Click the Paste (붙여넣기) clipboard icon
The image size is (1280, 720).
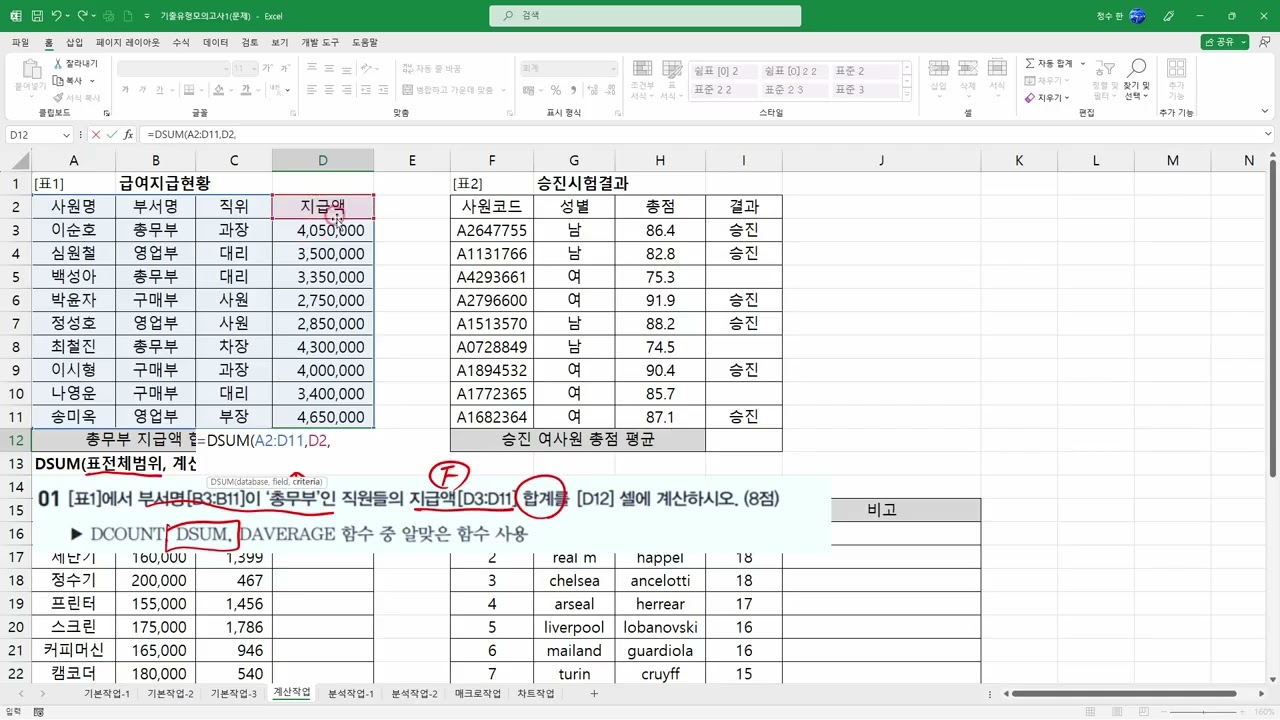tap(31, 69)
